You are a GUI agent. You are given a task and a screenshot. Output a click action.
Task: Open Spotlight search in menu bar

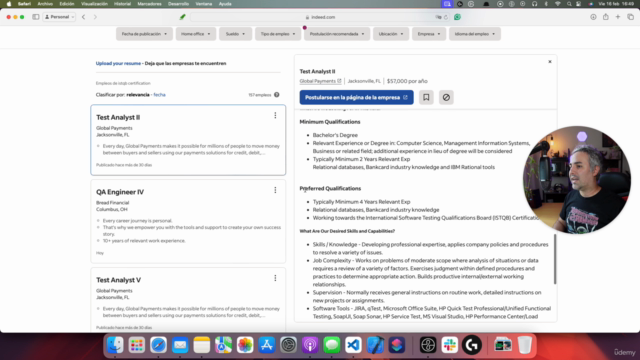(569, 4)
